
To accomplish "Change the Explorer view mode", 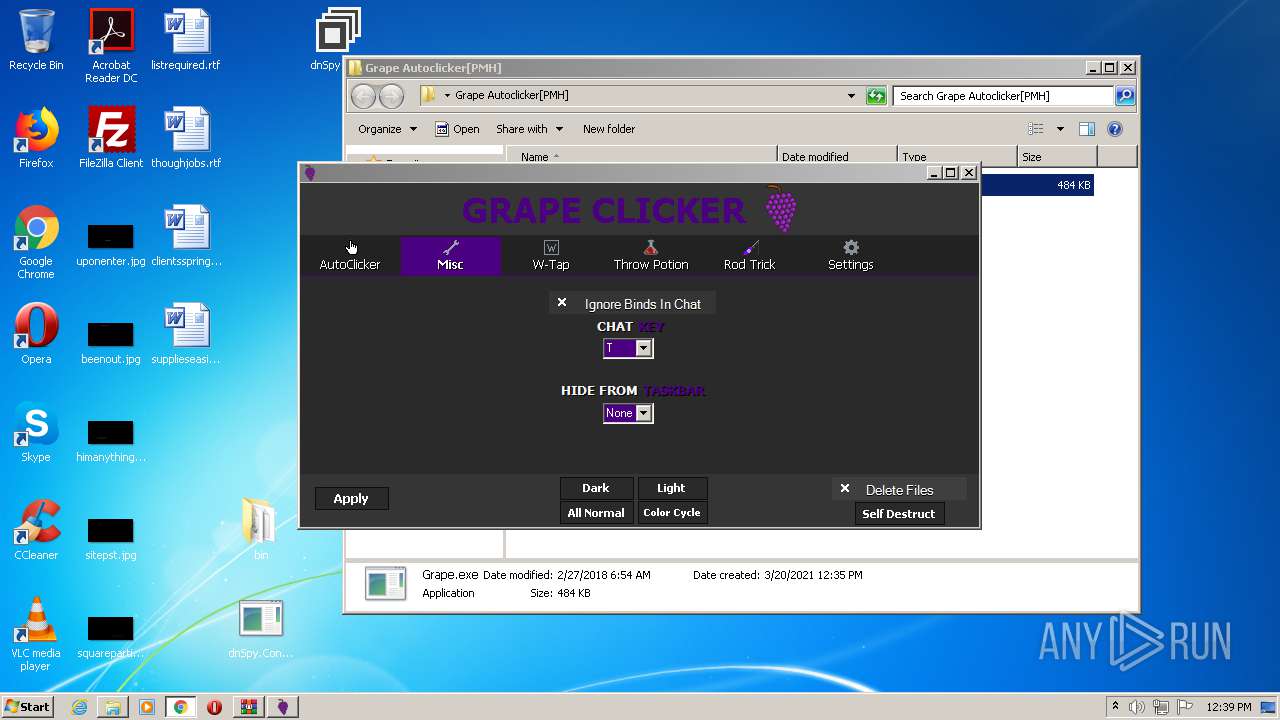I will coord(1036,129).
